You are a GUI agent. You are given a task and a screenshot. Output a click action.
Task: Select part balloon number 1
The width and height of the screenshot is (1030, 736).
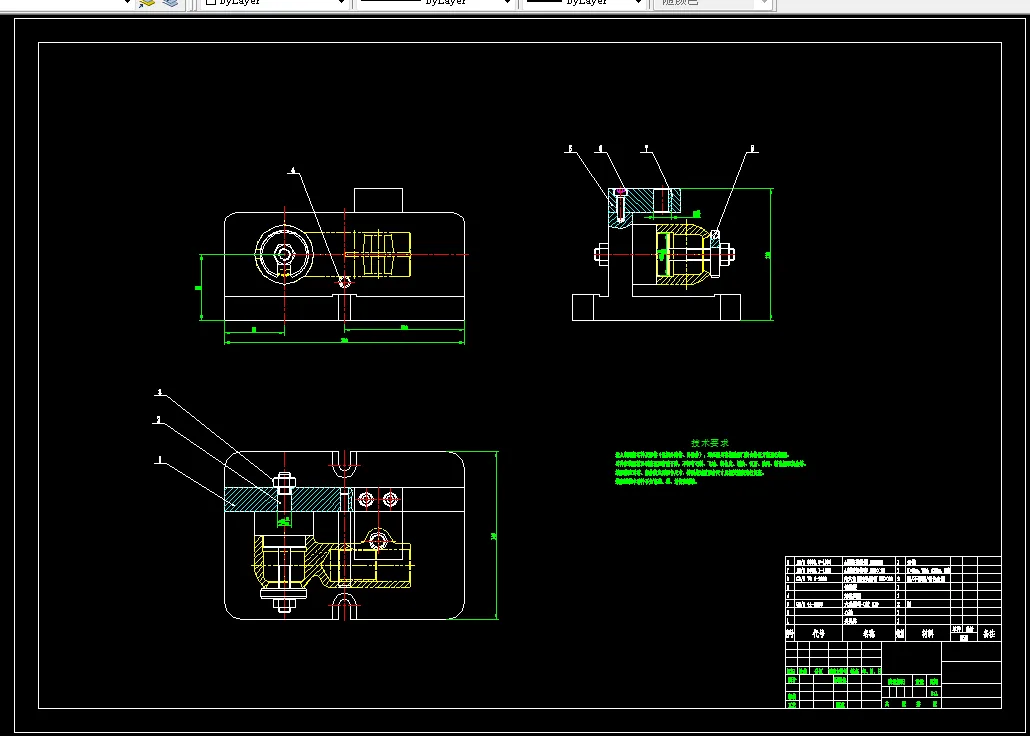click(158, 460)
